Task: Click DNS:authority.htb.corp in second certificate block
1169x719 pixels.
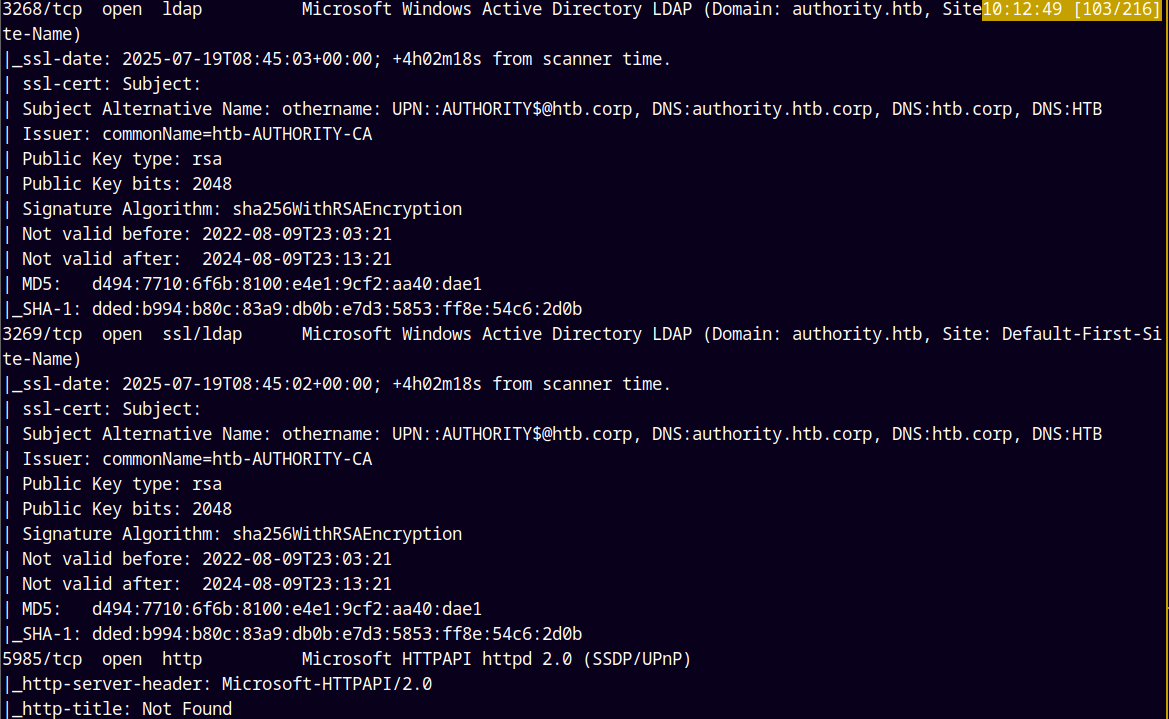Action: pos(762,434)
